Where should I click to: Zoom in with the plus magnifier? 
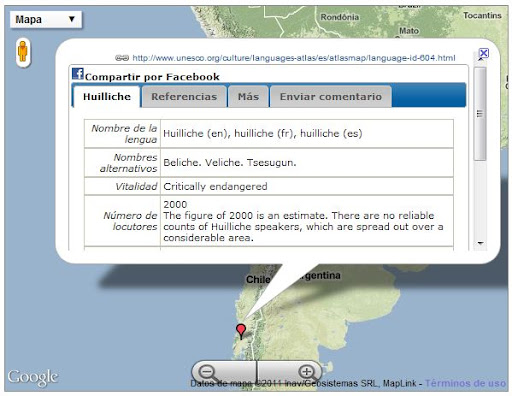pos(306,372)
